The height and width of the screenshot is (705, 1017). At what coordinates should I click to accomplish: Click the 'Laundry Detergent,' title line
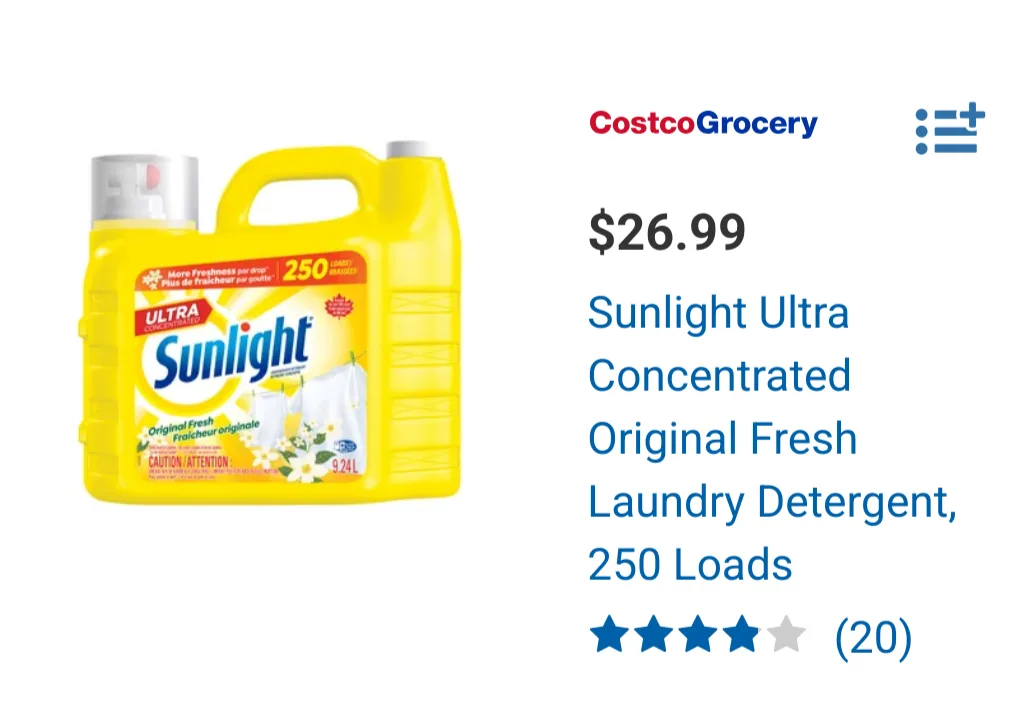[x=772, y=502]
